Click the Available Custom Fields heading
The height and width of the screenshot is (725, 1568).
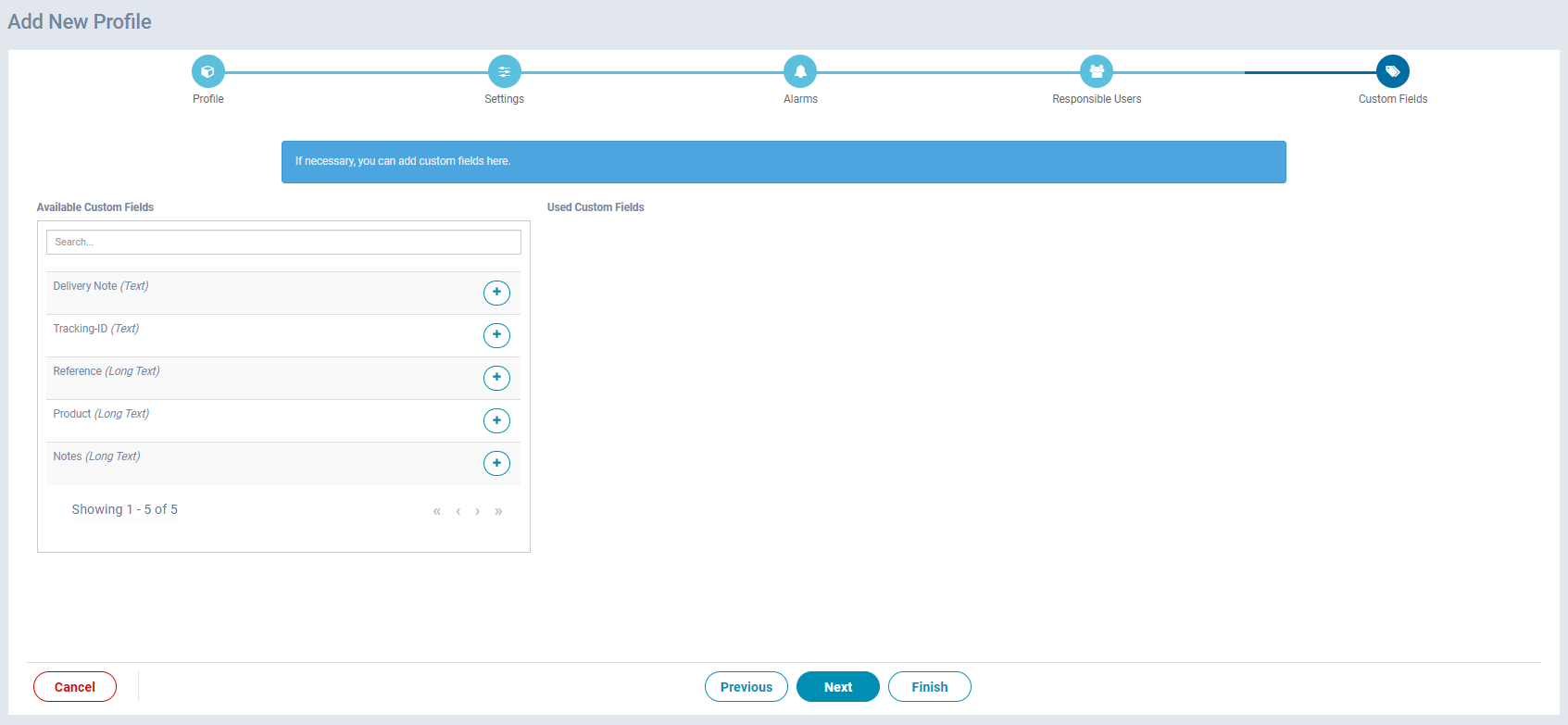tap(95, 207)
